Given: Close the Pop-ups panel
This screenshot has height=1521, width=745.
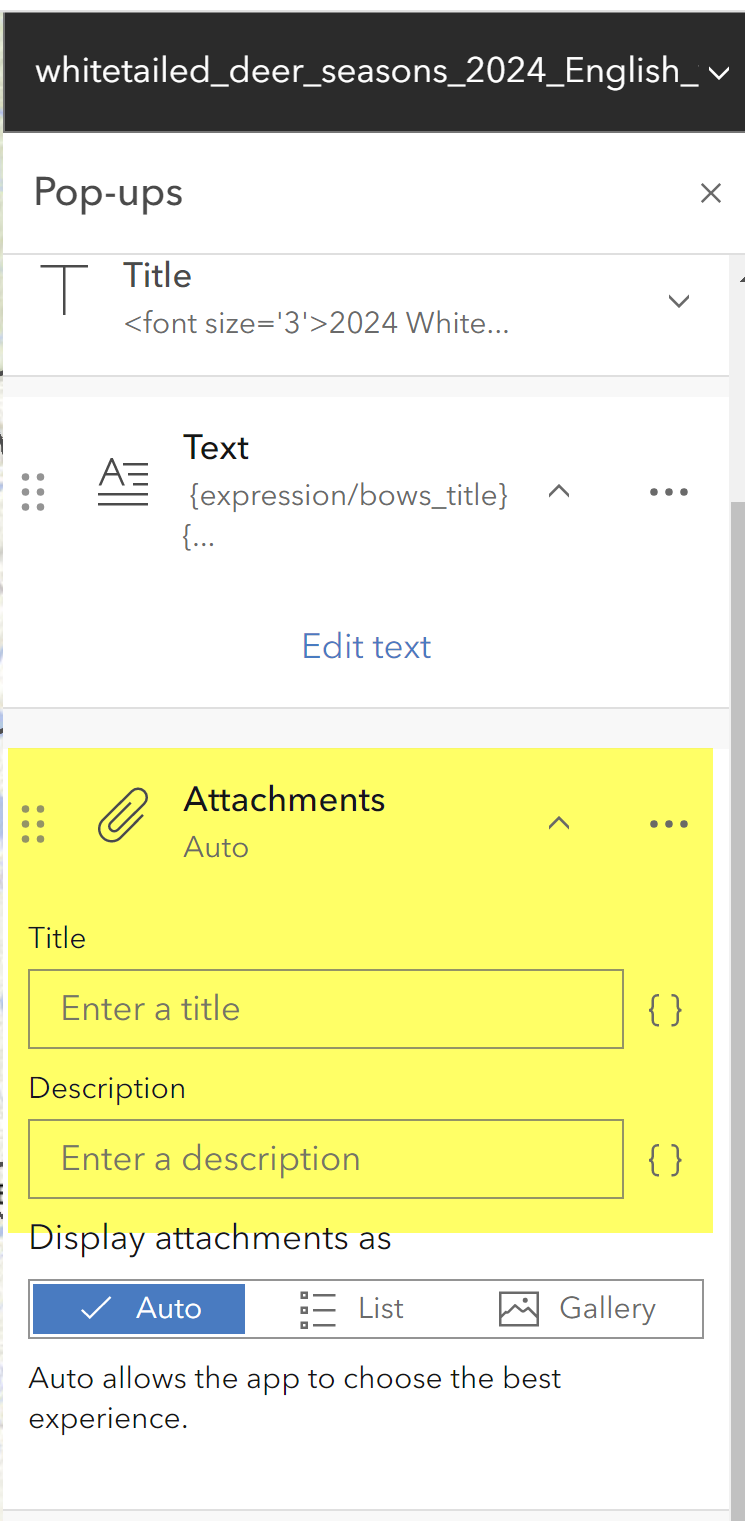Looking at the screenshot, I should pyautogui.click(x=710, y=193).
